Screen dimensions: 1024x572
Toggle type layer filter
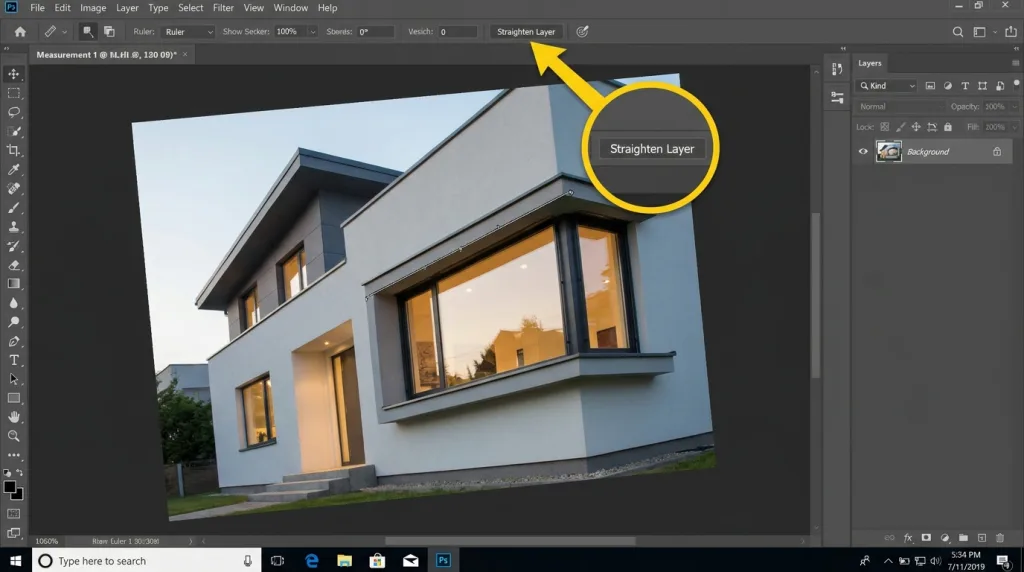[x=965, y=86]
